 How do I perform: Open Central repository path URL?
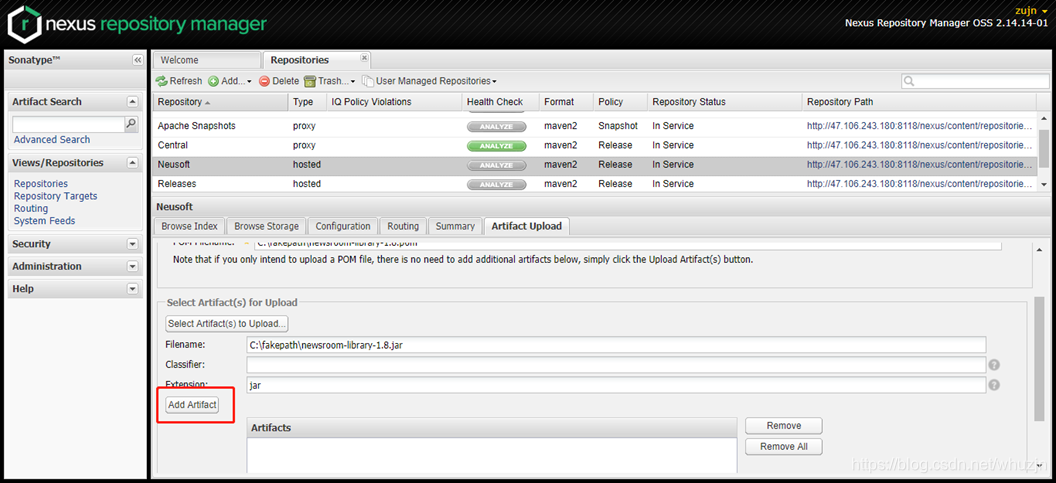[x=919, y=146]
